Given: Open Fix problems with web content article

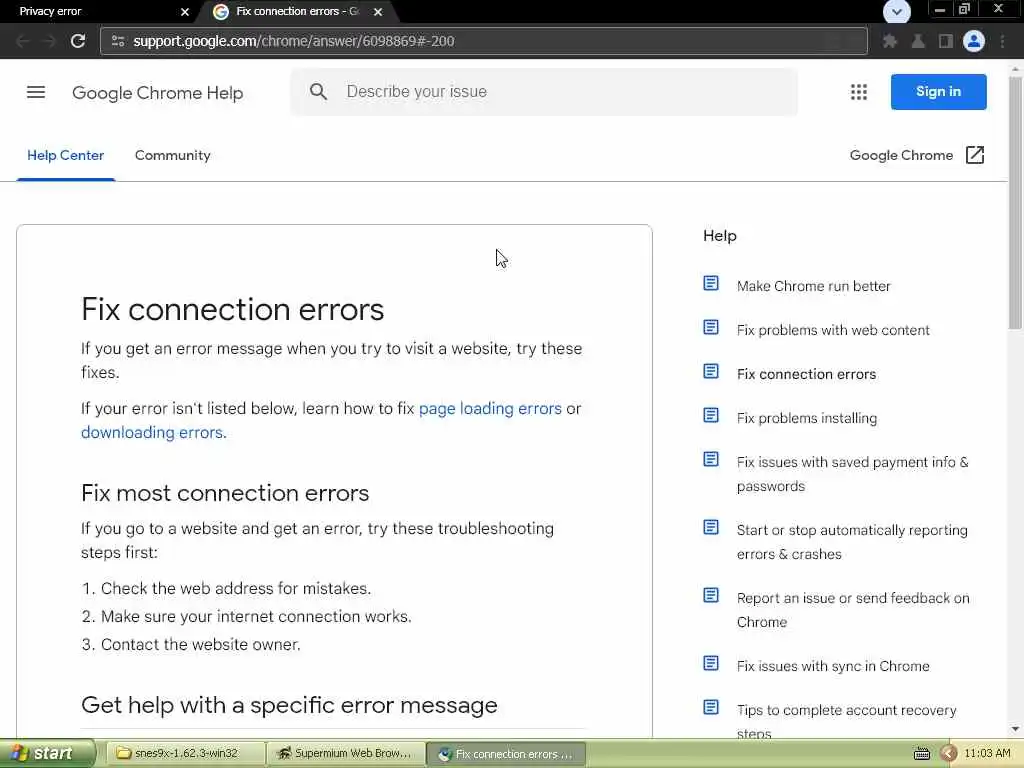Looking at the screenshot, I should tap(833, 330).
